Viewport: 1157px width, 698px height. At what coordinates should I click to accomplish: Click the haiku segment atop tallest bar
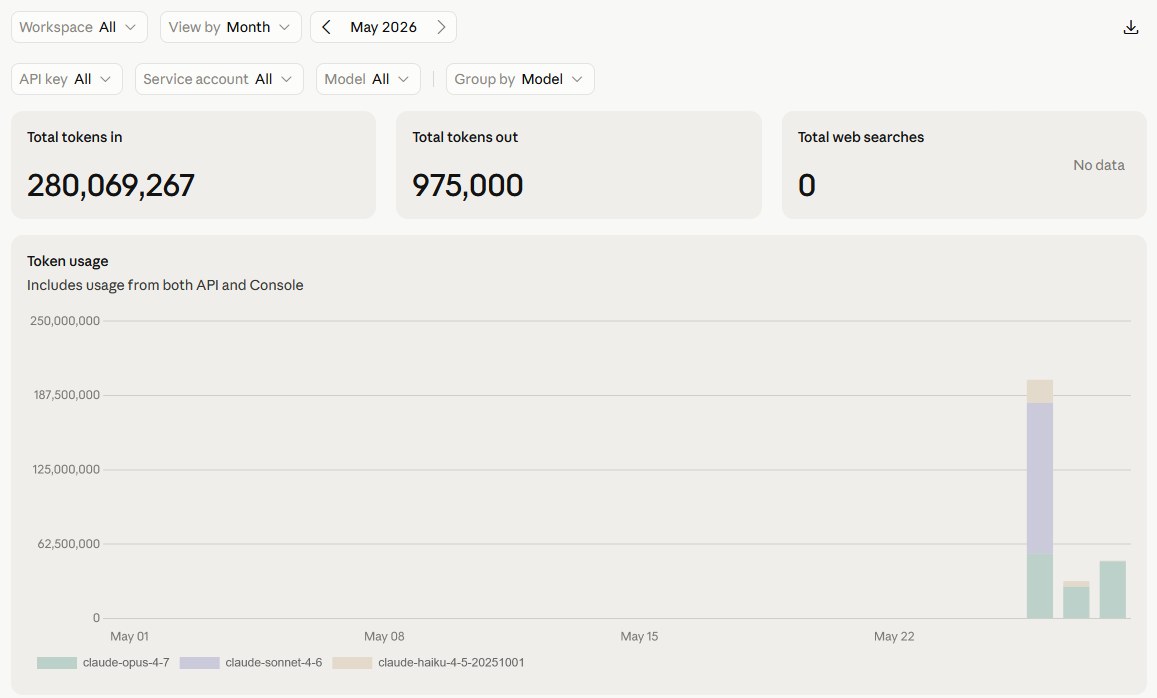pos(1040,392)
